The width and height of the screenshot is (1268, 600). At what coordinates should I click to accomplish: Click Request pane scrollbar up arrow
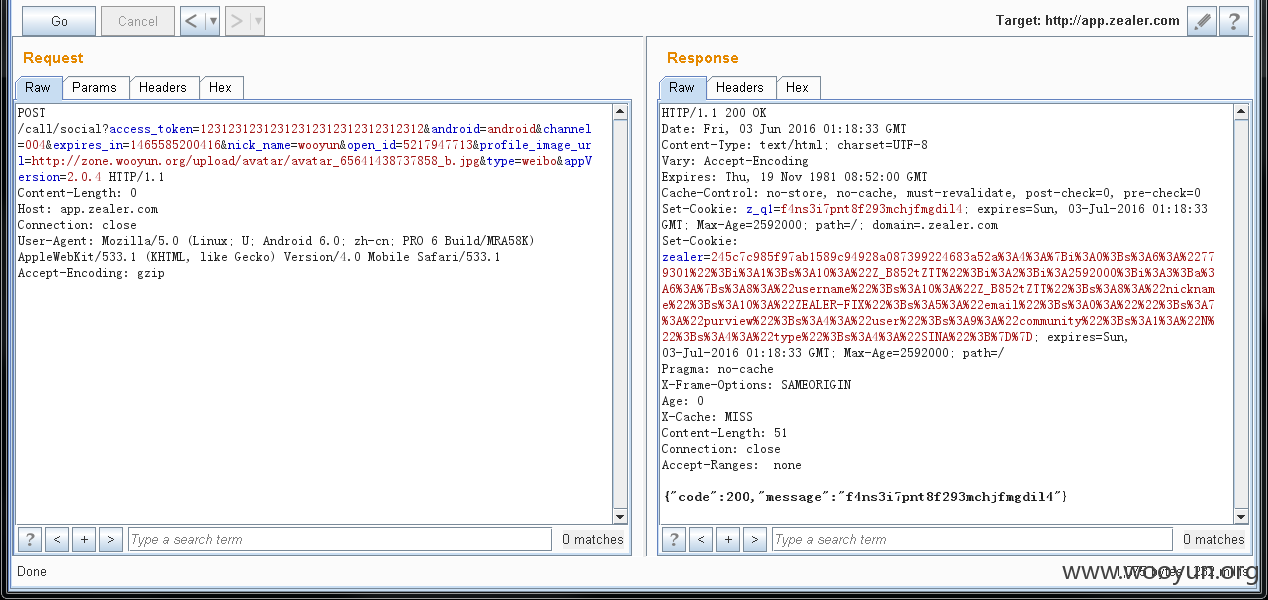(x=620, y=112)
